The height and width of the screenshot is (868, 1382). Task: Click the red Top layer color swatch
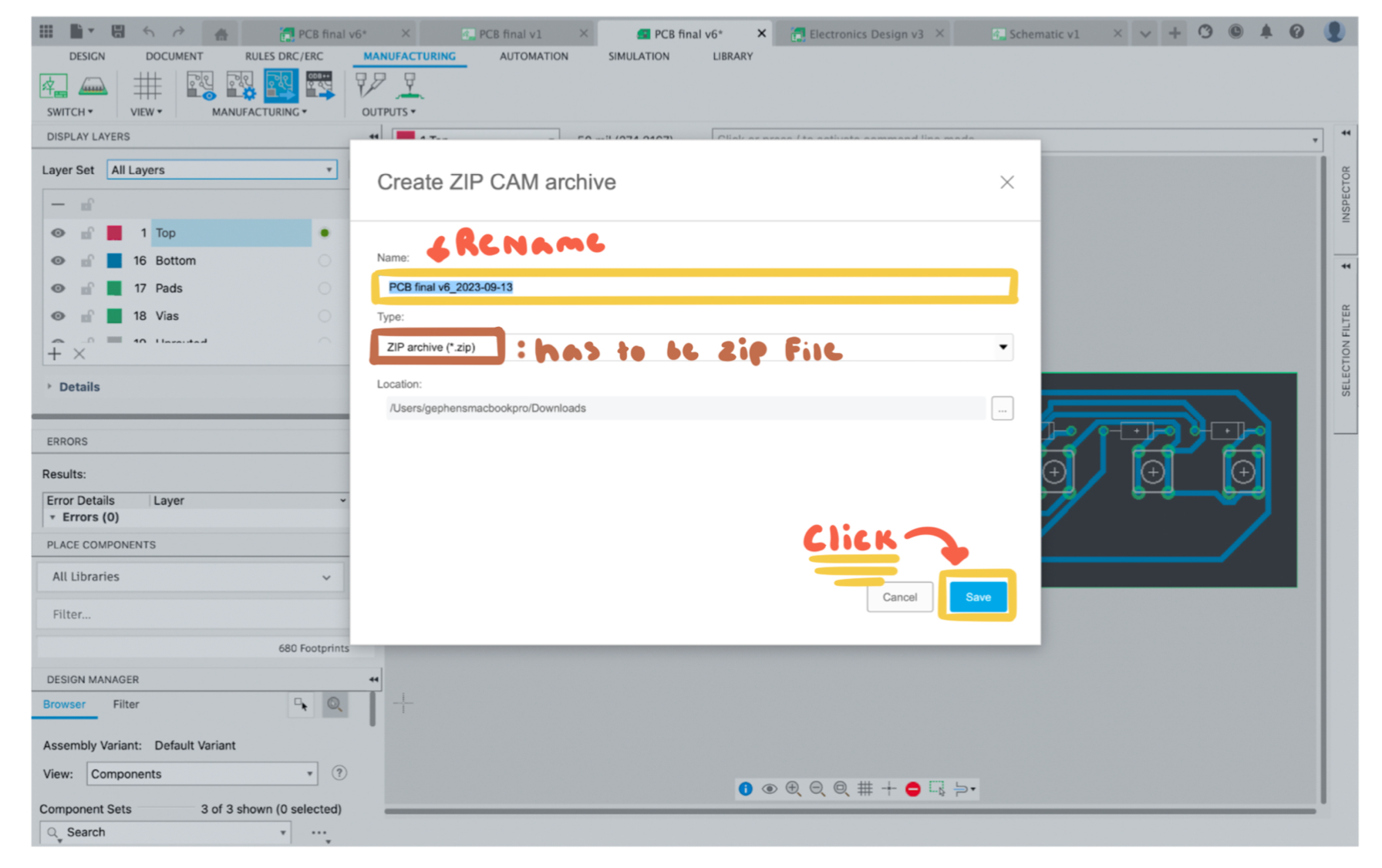[114, 233]
